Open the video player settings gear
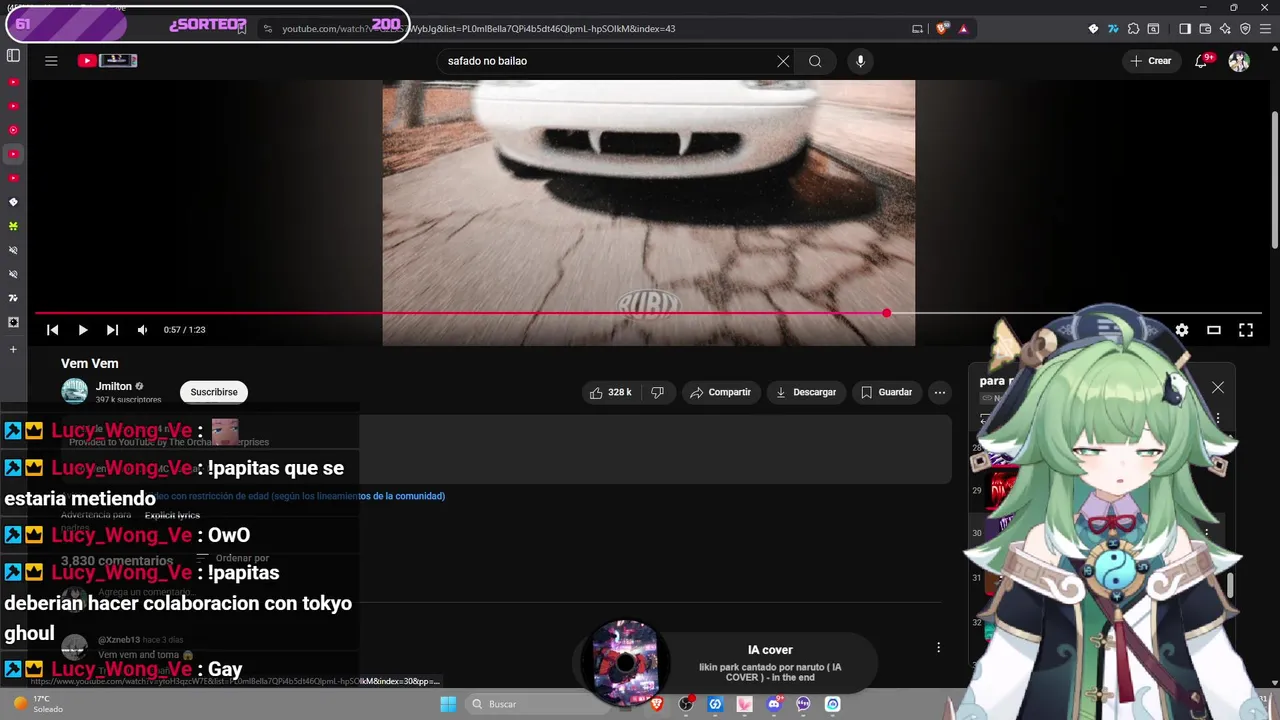This screenshot has width=1280, height=720. pos(1182,330)
